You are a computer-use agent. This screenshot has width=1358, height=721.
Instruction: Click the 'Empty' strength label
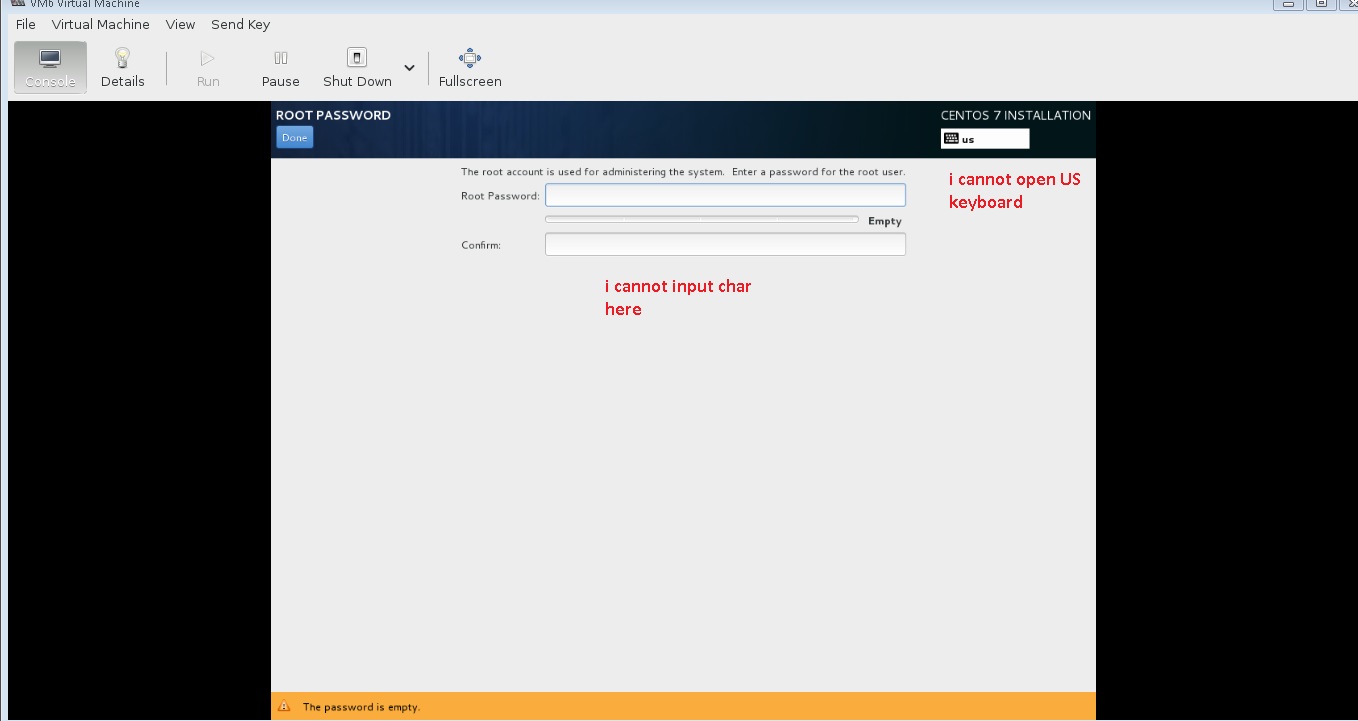click(885, 221)
